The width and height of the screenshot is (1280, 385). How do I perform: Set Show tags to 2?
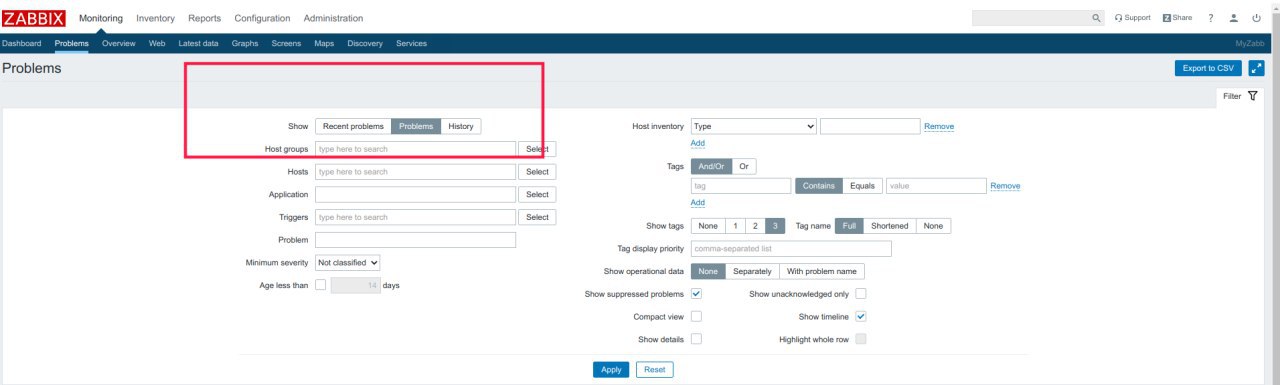tap(755, 226)
